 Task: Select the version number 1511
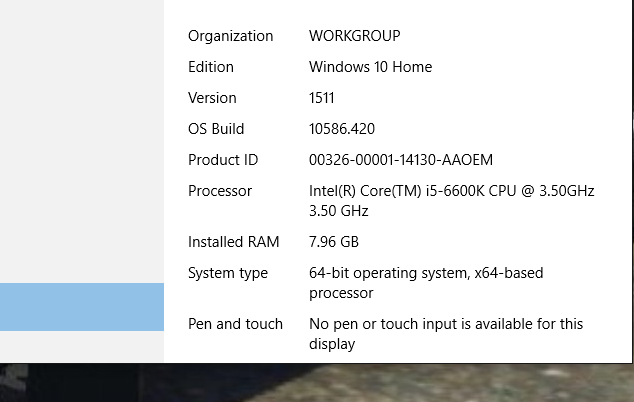(x=322, y=98)
